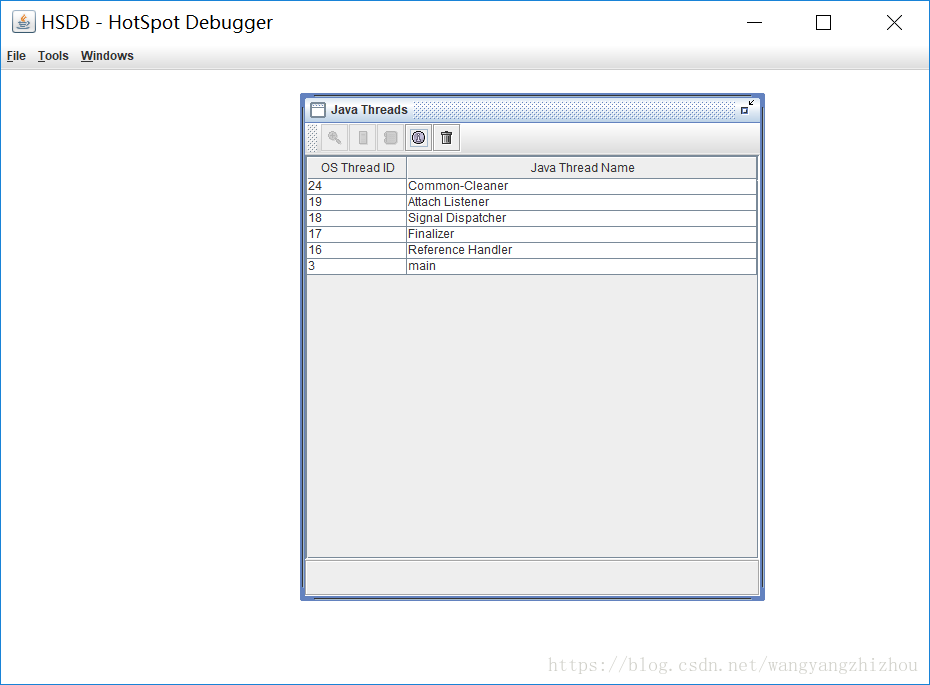Select the Attach Listener thread row
Screen dimensions: 930x685
pos(532,202)
